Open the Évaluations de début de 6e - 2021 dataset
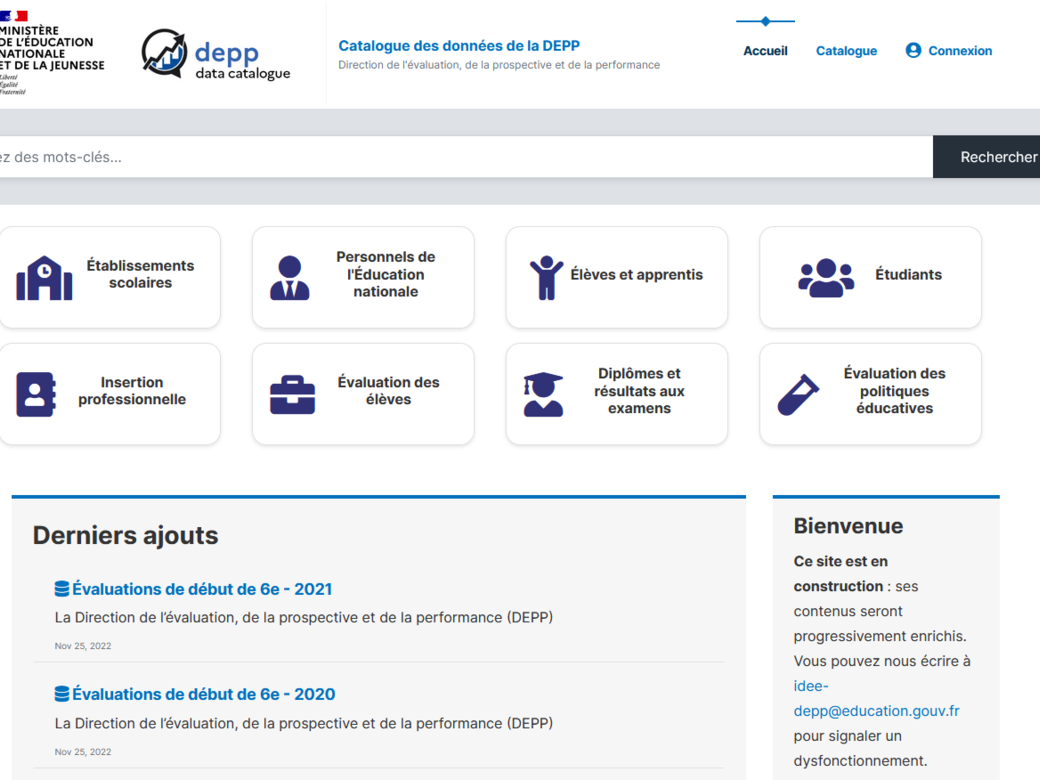 click(x=202, y=589)
